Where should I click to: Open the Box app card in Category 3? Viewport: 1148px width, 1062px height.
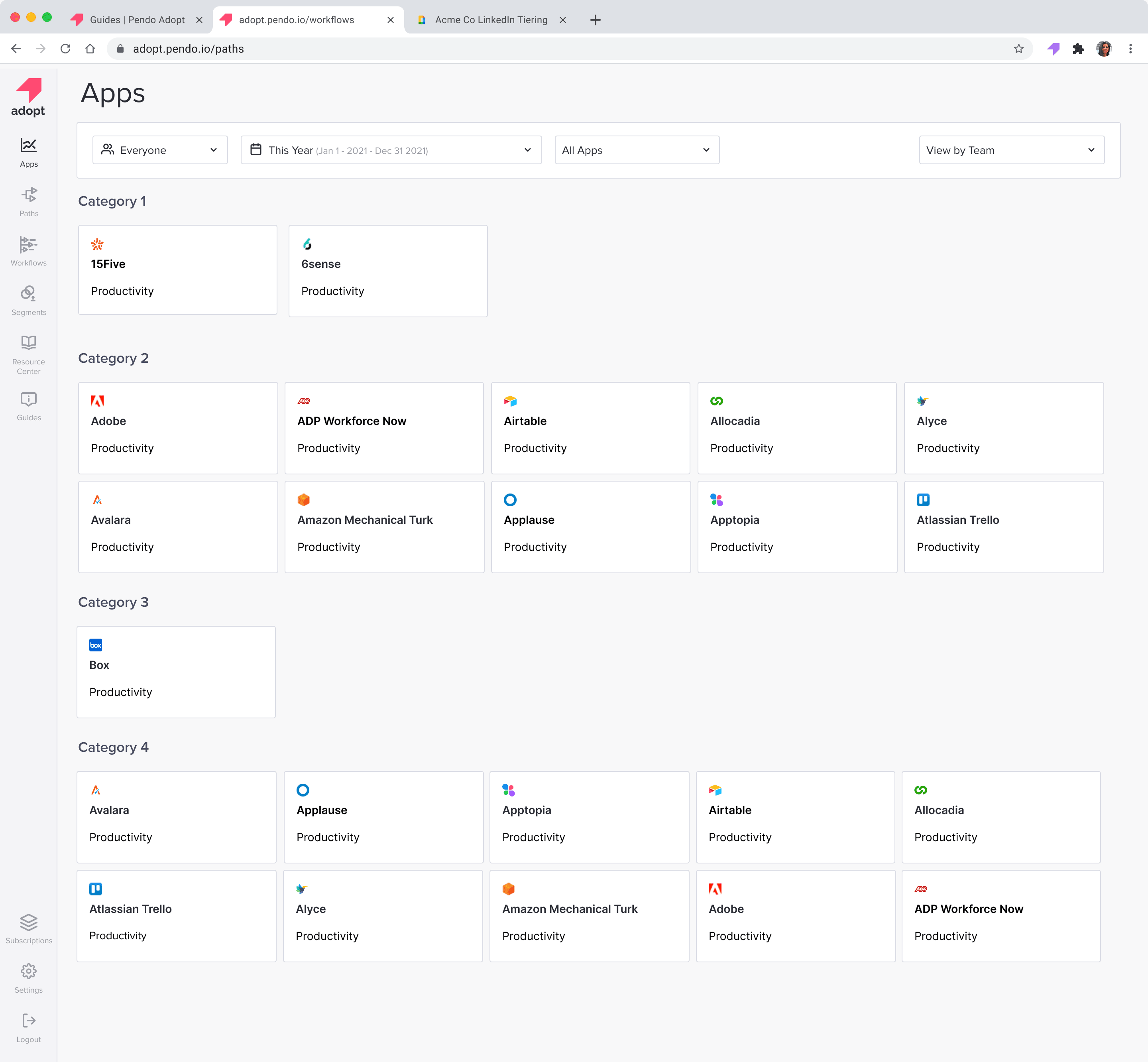click(x=177, y=673)
